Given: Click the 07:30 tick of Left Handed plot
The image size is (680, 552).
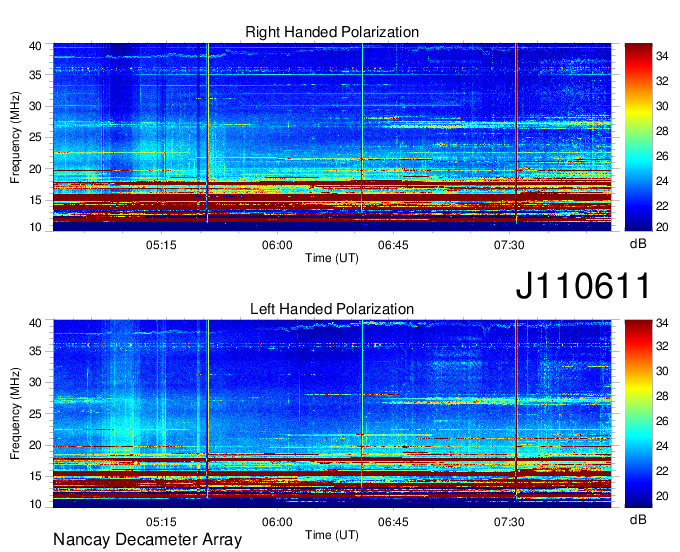Looking at the screenshot, I should click(509, 522).
